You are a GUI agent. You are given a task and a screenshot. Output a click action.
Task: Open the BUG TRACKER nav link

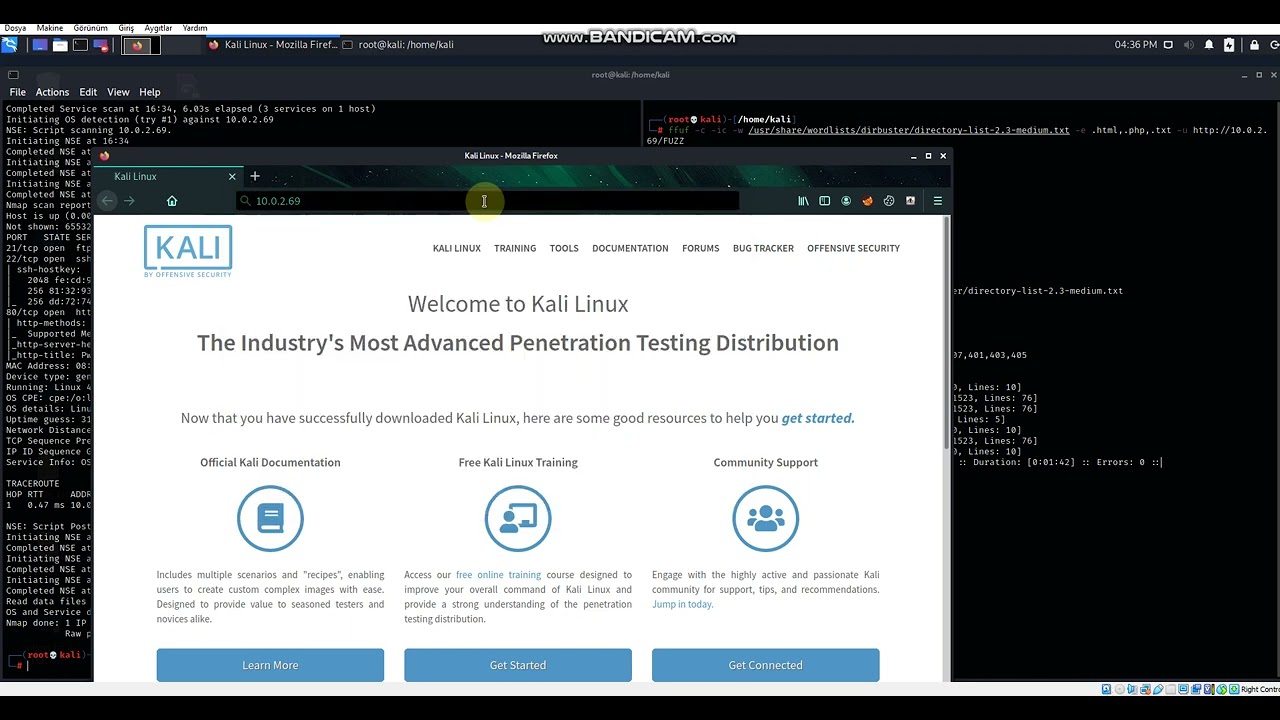763,248
